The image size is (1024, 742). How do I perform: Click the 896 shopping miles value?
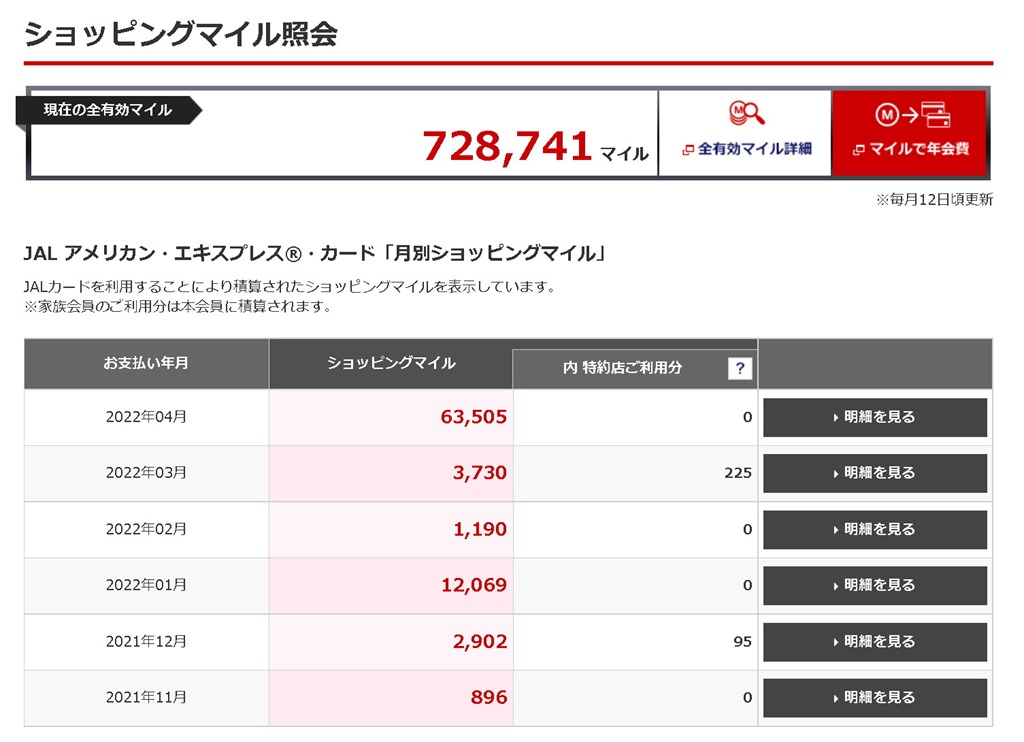point(489,698)
